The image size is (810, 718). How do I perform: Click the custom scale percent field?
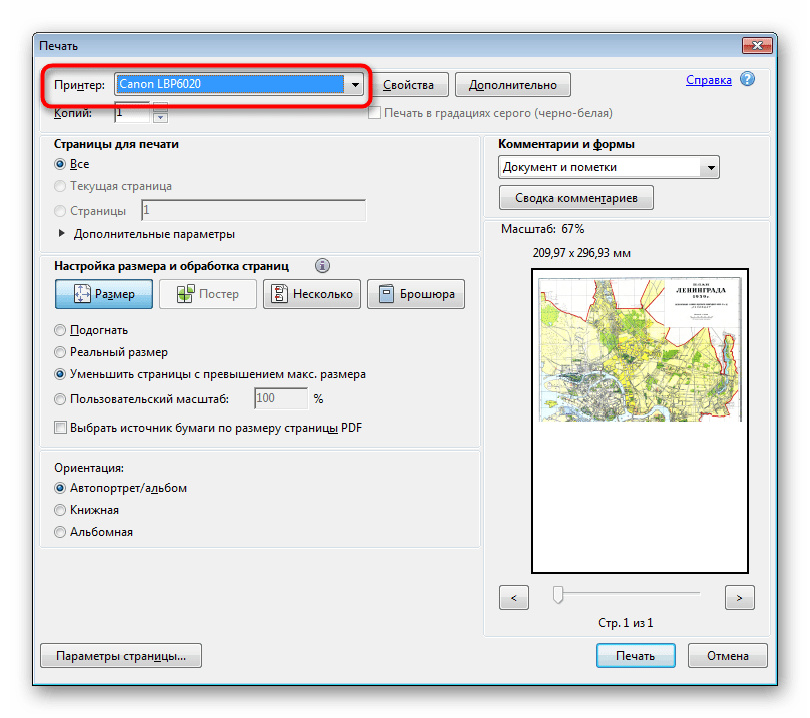[x=281, y=398]
